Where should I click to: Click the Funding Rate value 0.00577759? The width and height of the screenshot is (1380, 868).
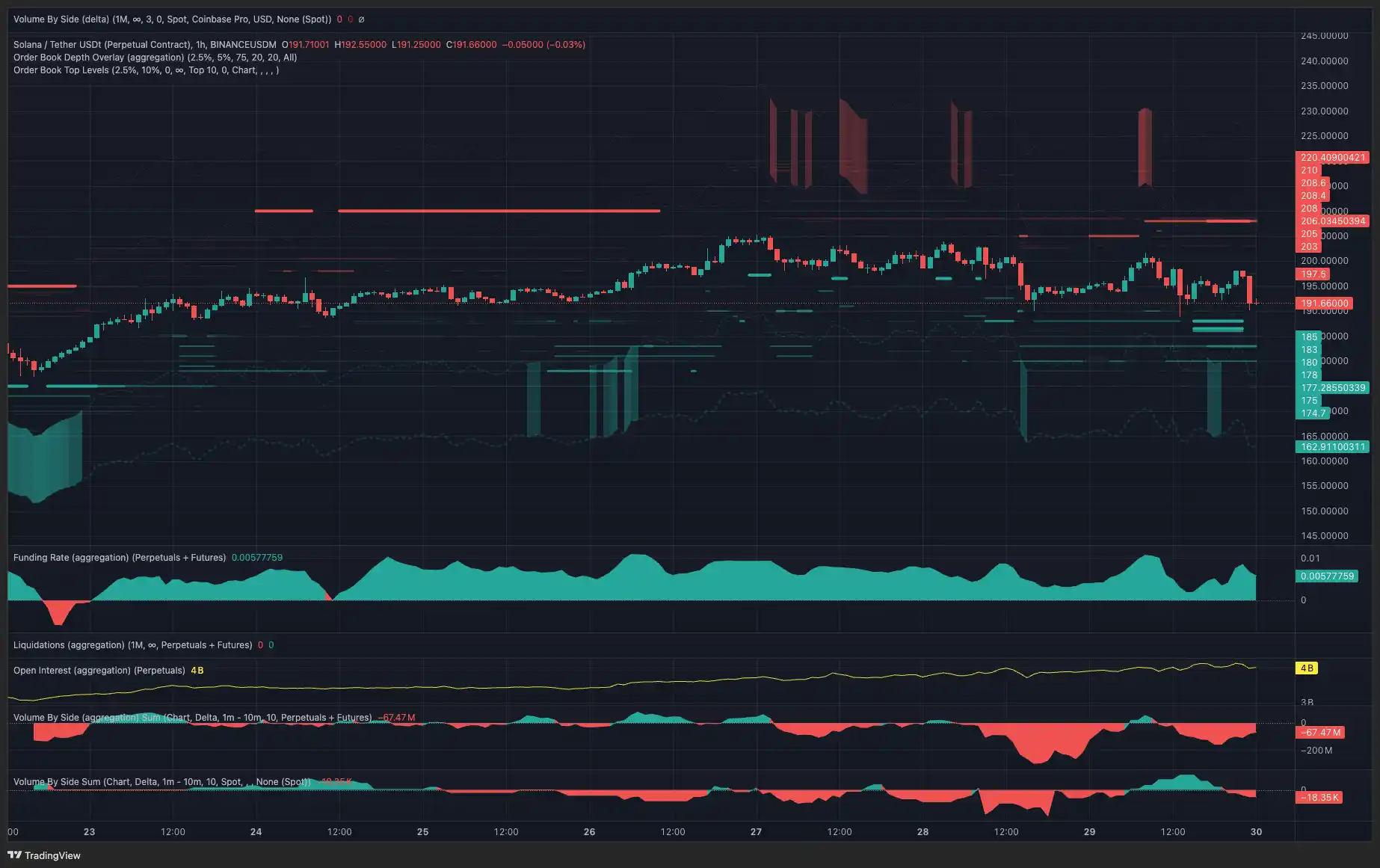[257, 557]
